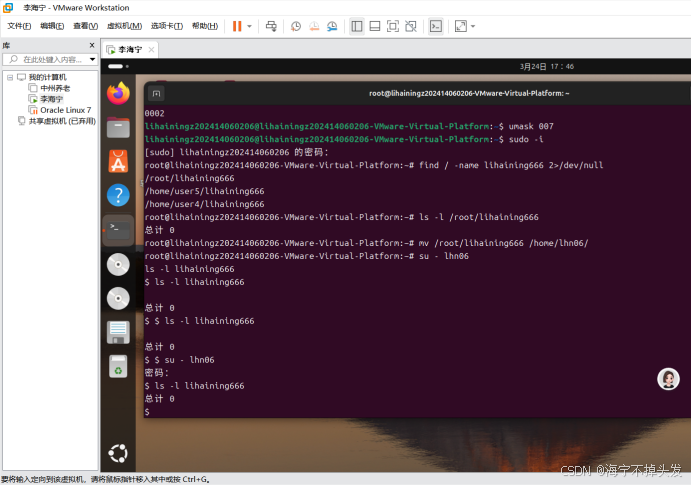
Task: Open the 查看(V) menu
Action: click(85, 26)
